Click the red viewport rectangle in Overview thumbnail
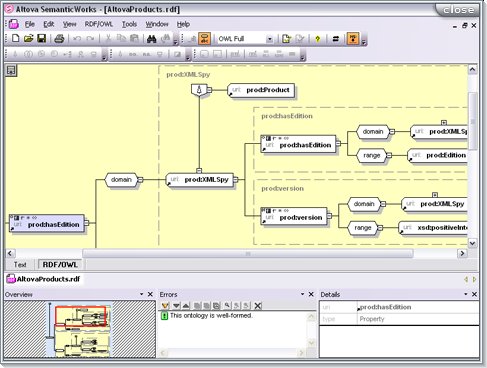This screenshot has height=368, width=487. 80,315
